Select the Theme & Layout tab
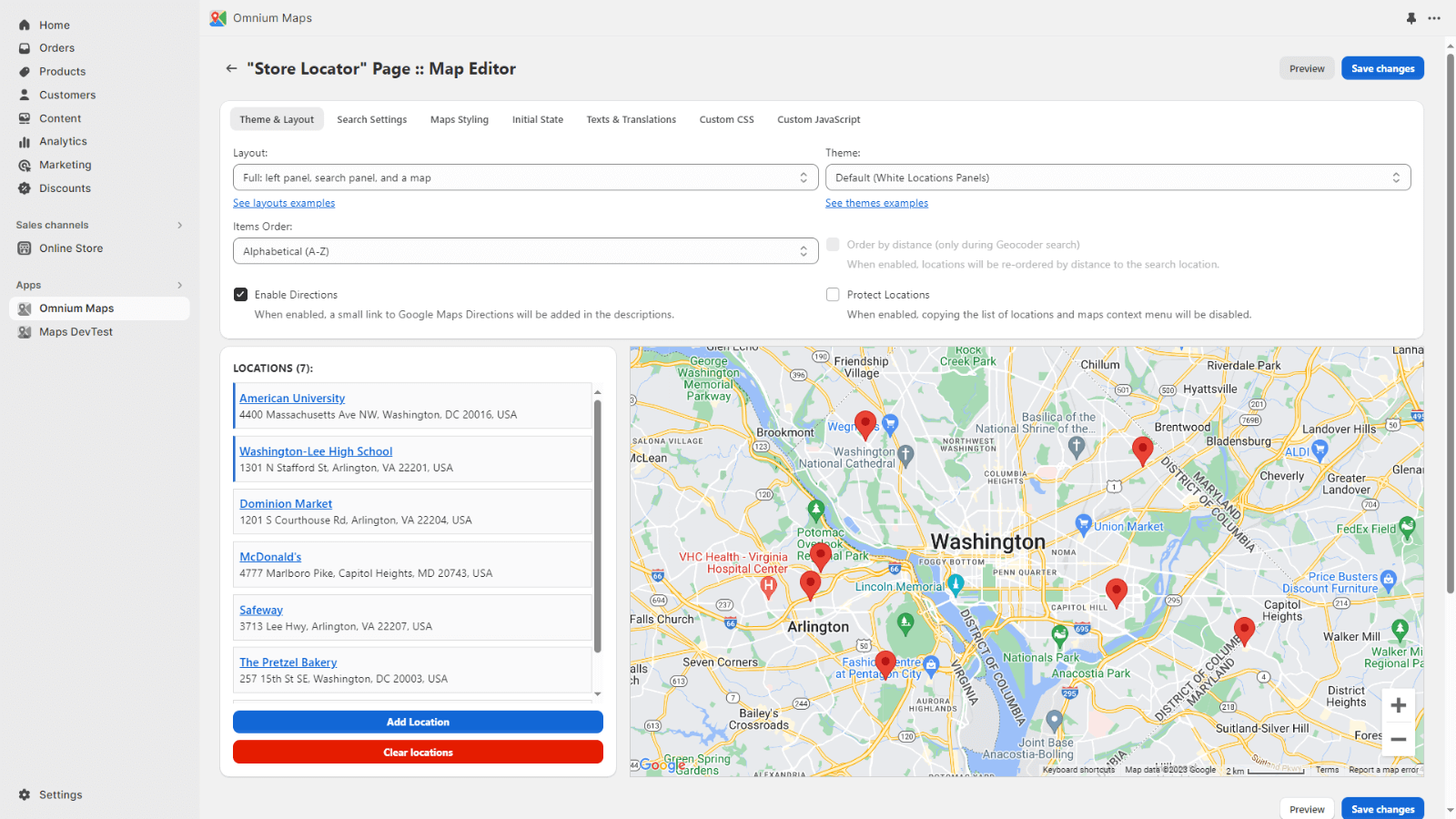 [x=277, y=119]
